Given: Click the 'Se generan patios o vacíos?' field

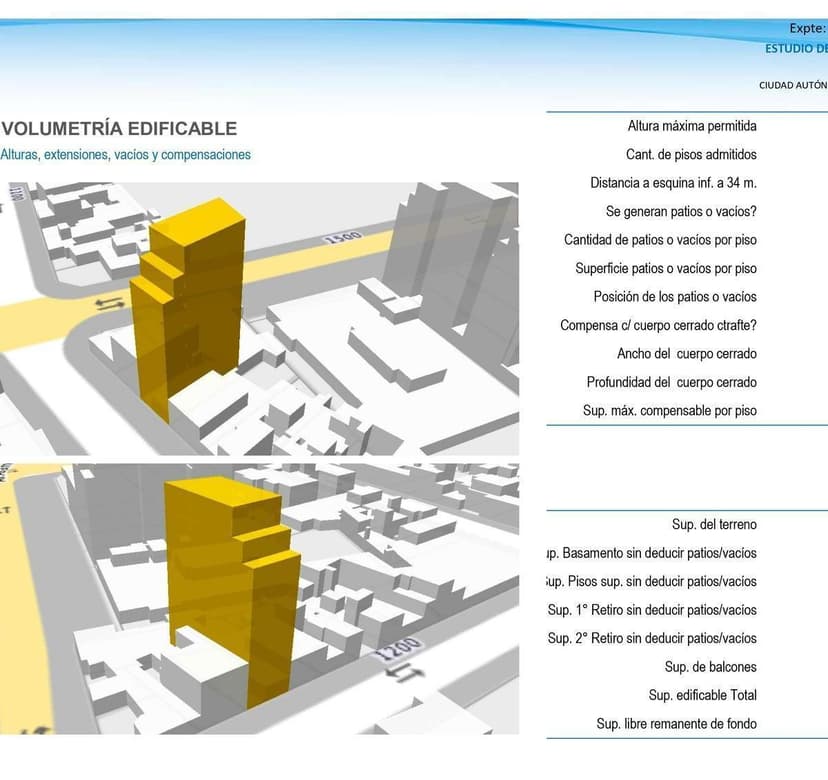Looking at the screenshot, I should point(680,211).
